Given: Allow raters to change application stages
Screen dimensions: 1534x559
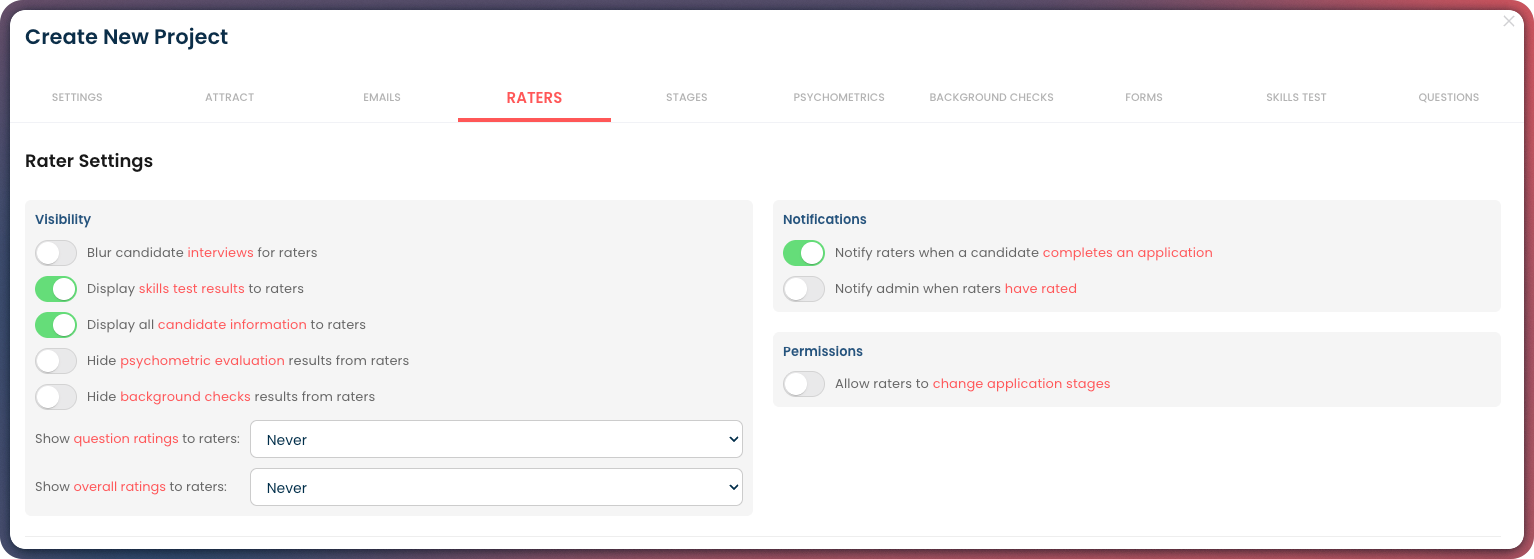Looking at the screenshot, I should point(804,384).
